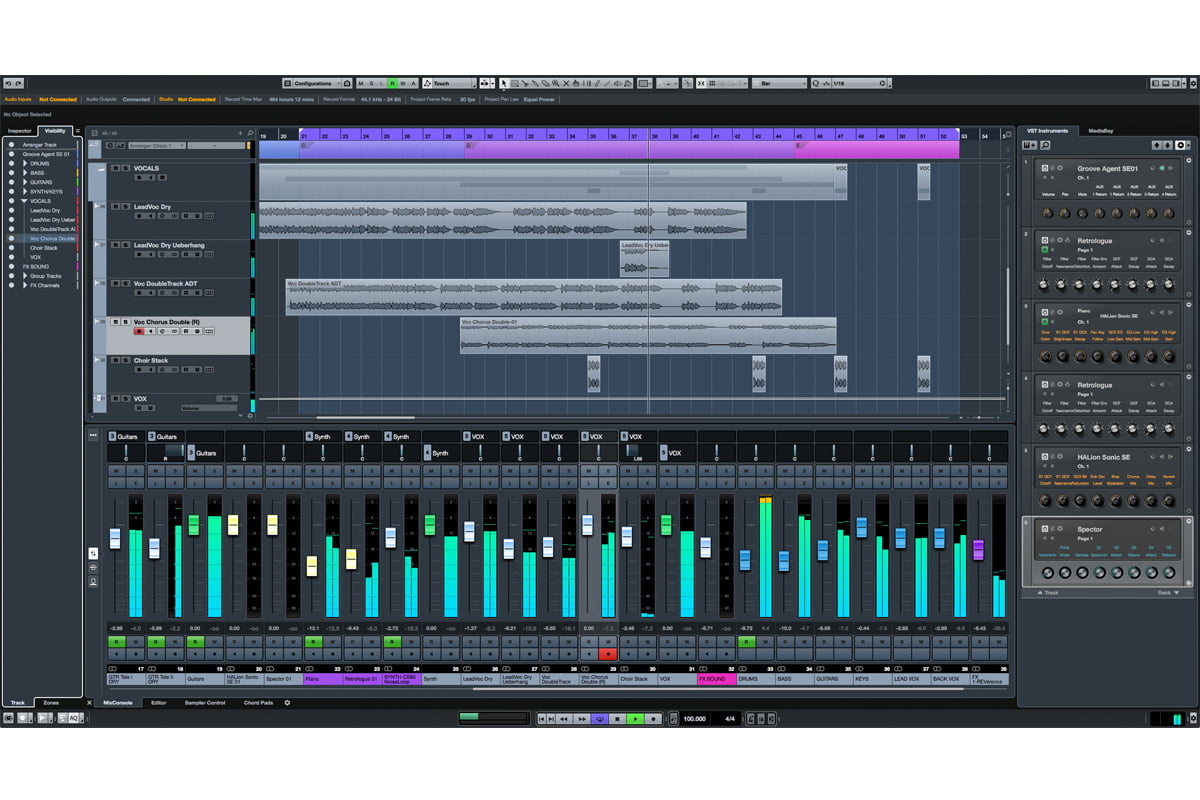This screenshot has width=1200, height=800.
Task: Mute the VOCALS folder track
Action: click(x=115, y=168)
